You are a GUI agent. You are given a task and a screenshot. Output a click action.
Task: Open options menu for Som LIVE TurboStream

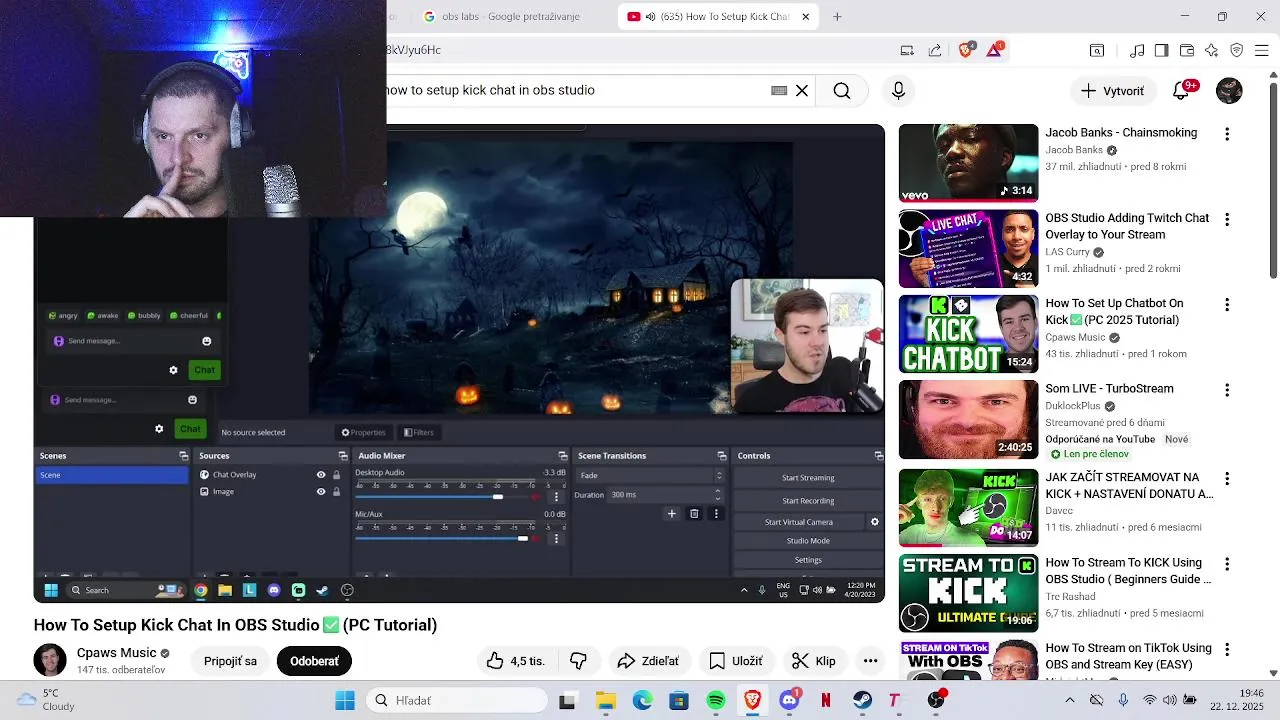[1227, 390]
